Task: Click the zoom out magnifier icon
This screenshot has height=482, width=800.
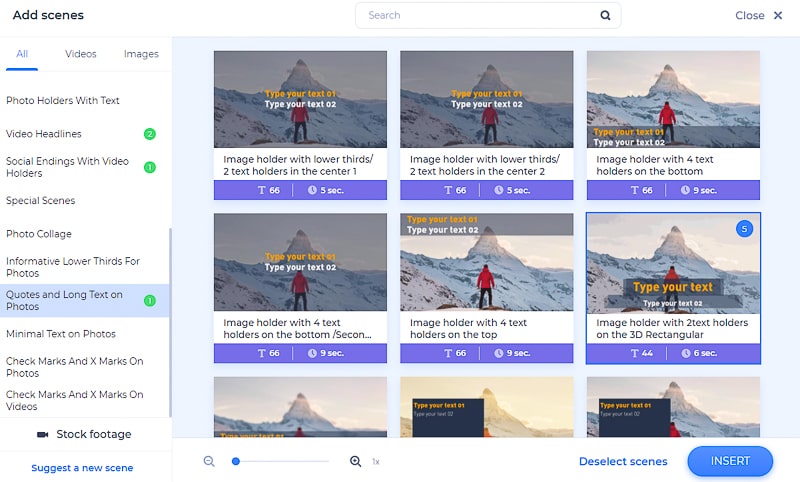Action: pyautogui.click(x=209, y=461)
